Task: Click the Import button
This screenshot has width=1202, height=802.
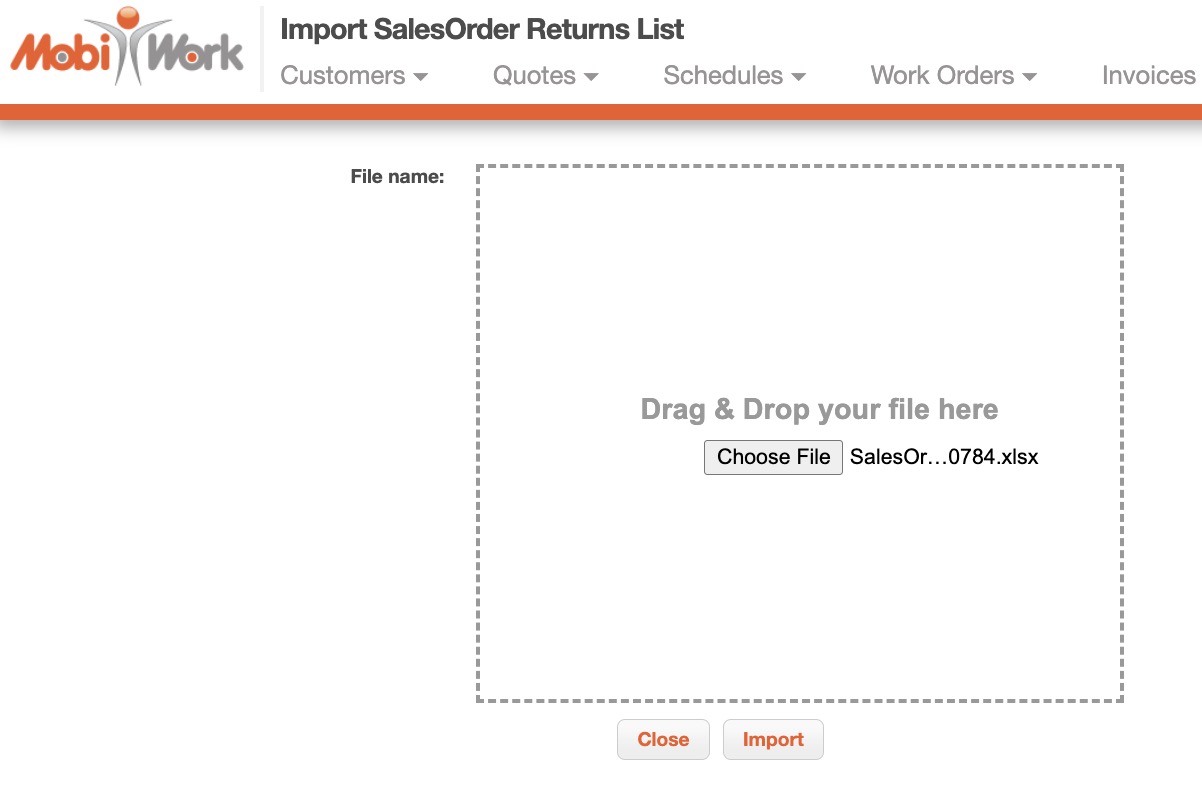Action: point(773,740)
